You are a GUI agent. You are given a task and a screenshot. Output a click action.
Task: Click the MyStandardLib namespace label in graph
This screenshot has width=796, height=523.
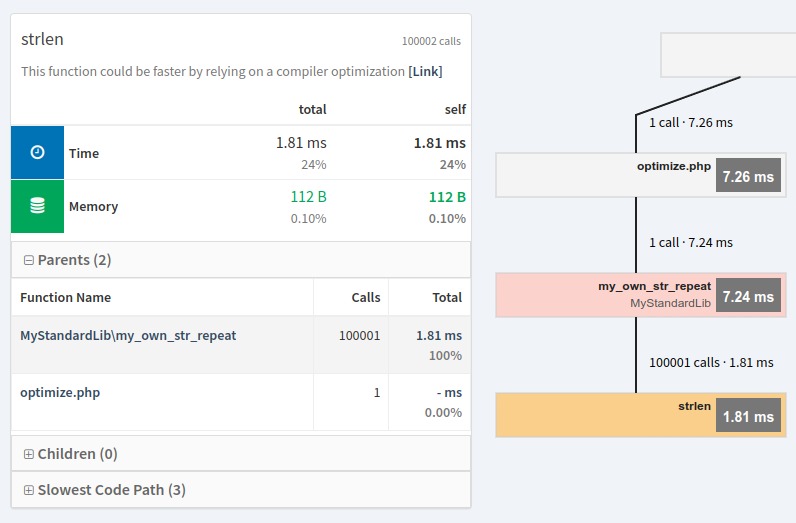pos(670,303)
